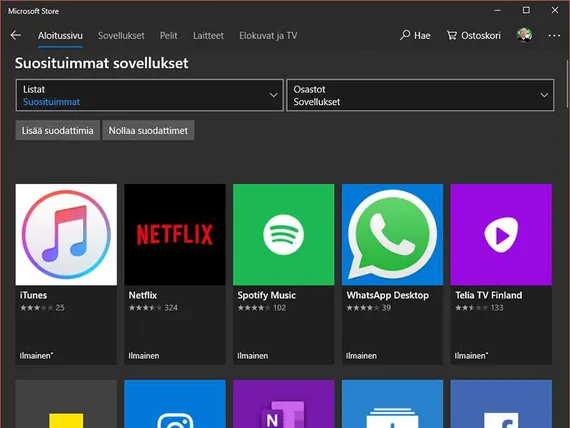Switch to the Pelit tab
The width and height of the screenshot is (570, 428).
(169, 36)
